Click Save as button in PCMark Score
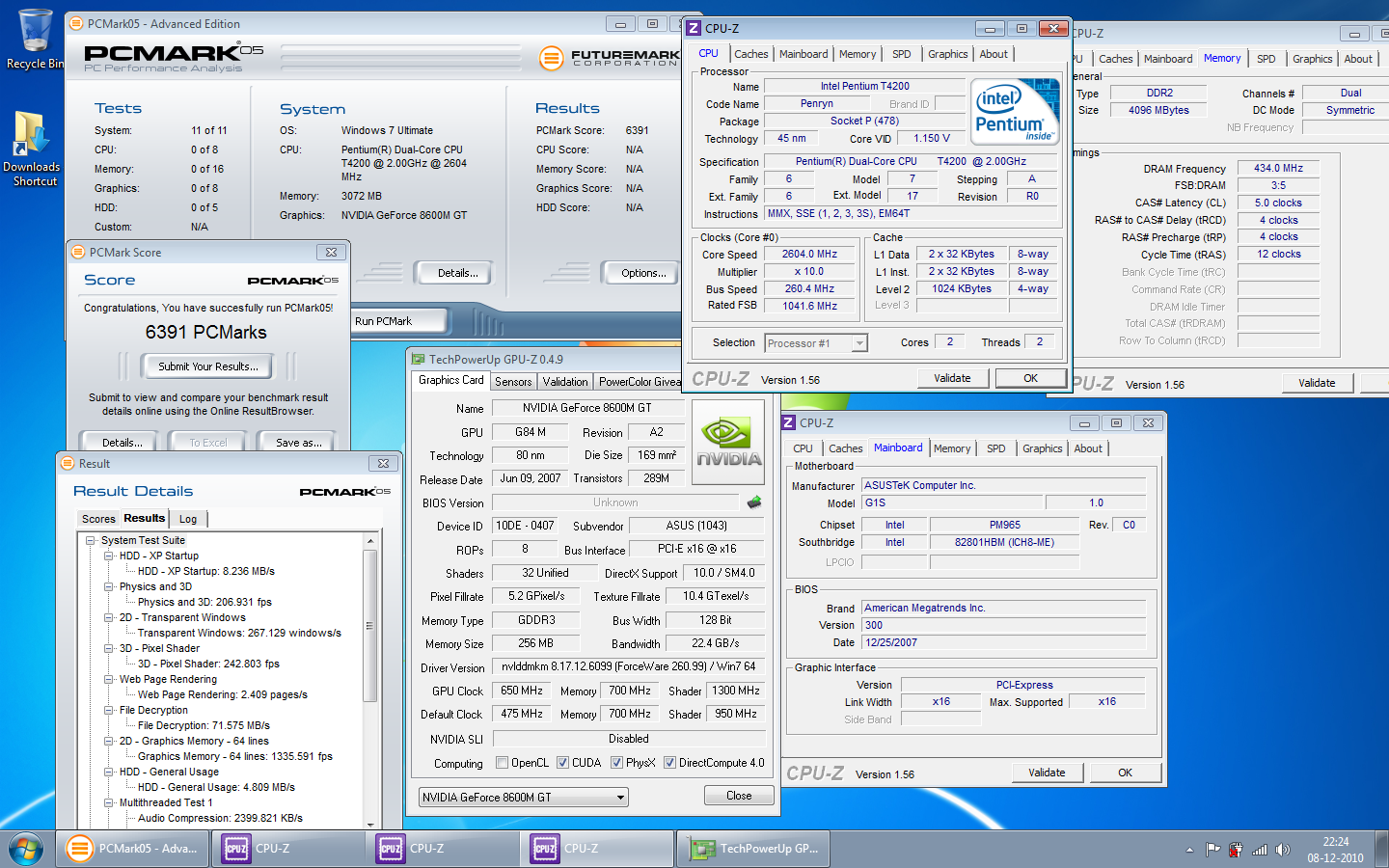The height and width of the screenshot is (868, 1389). click(298, 443)
